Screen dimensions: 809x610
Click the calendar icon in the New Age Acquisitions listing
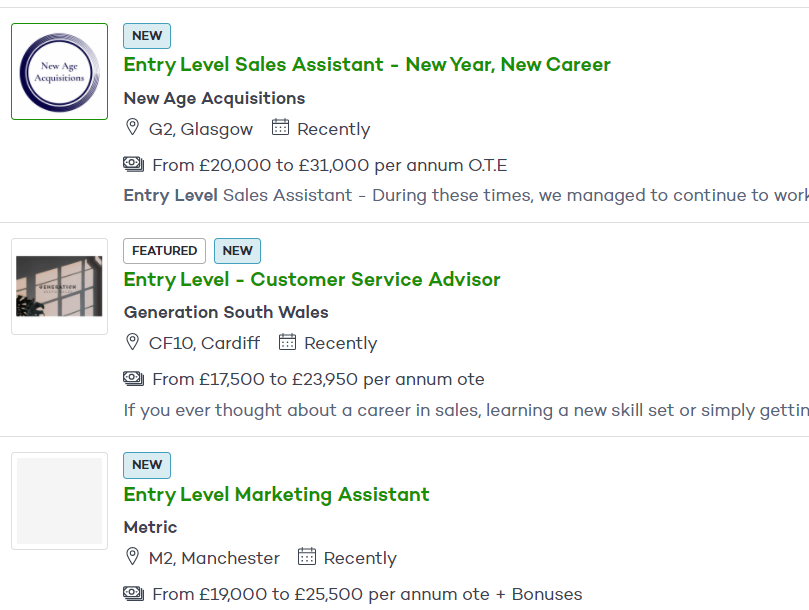point(280,128)
